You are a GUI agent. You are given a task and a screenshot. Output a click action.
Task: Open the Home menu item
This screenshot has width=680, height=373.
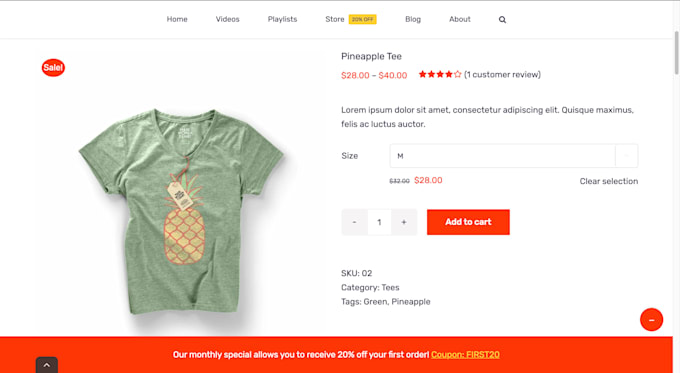click(x=177, y=19)
